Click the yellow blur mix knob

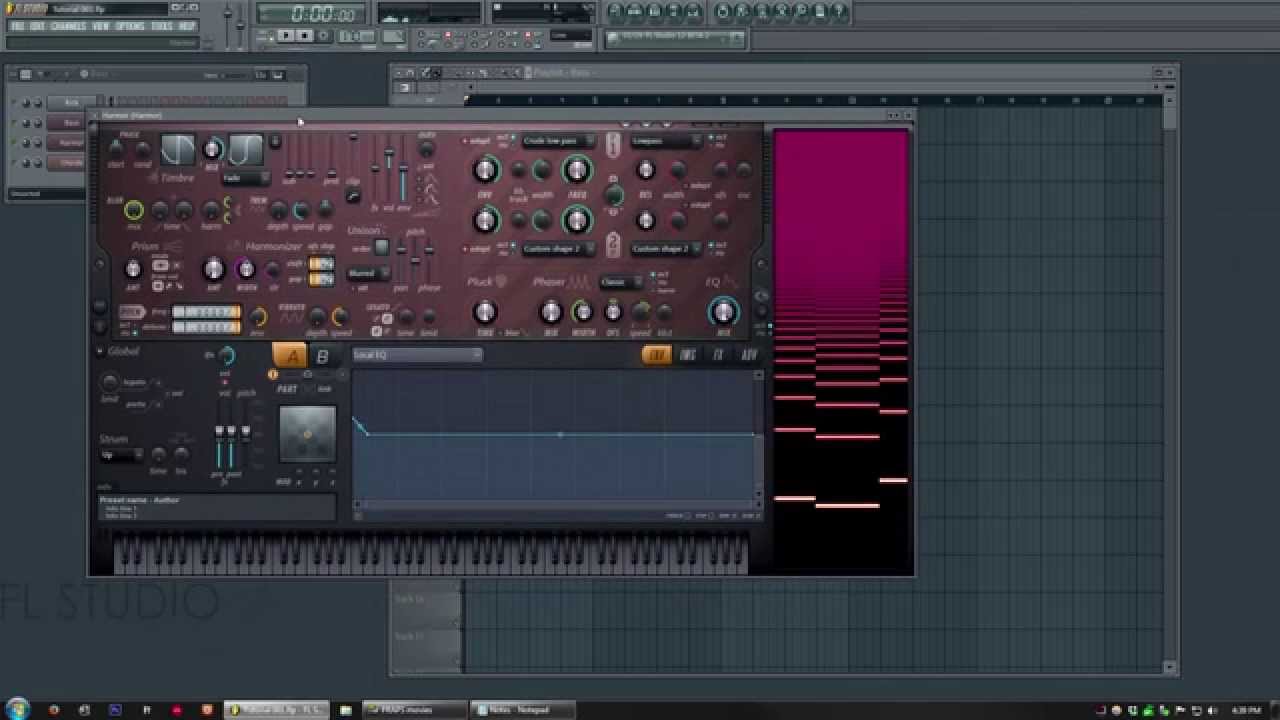[x=133, y=210]
